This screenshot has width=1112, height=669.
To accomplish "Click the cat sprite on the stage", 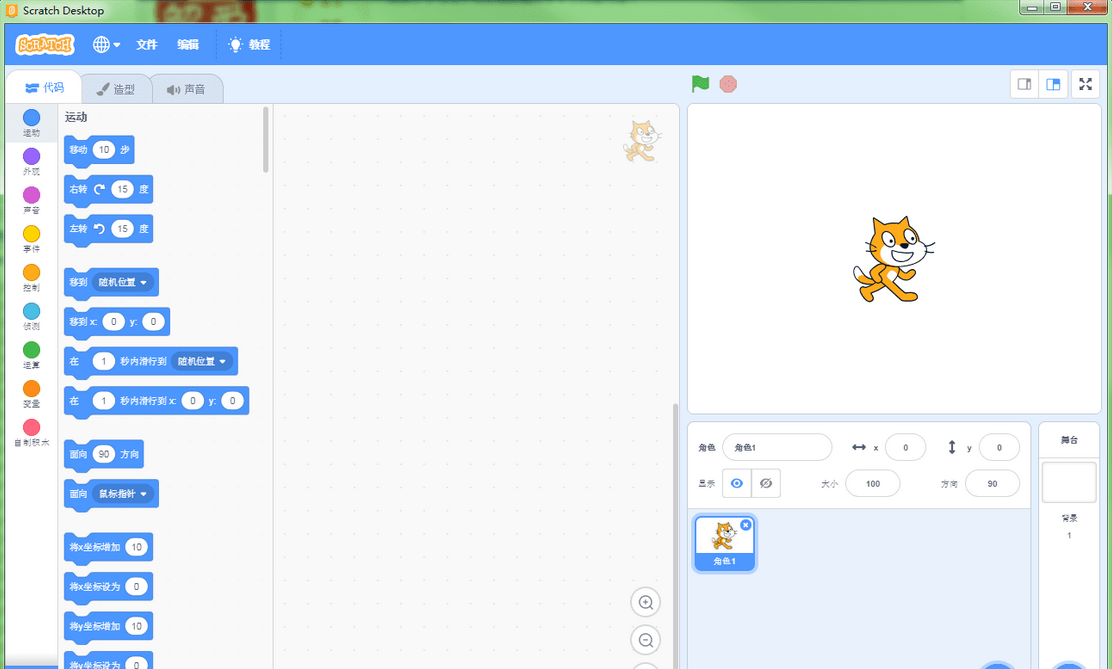I will (892, 260).
